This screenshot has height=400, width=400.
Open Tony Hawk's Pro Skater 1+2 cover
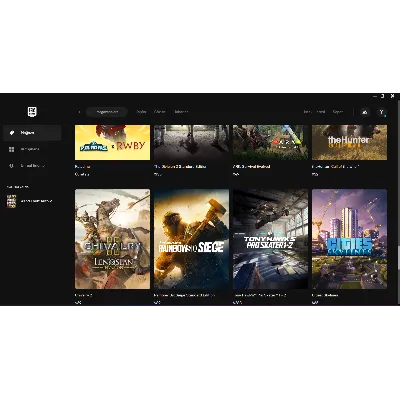(x=271, y=239)
